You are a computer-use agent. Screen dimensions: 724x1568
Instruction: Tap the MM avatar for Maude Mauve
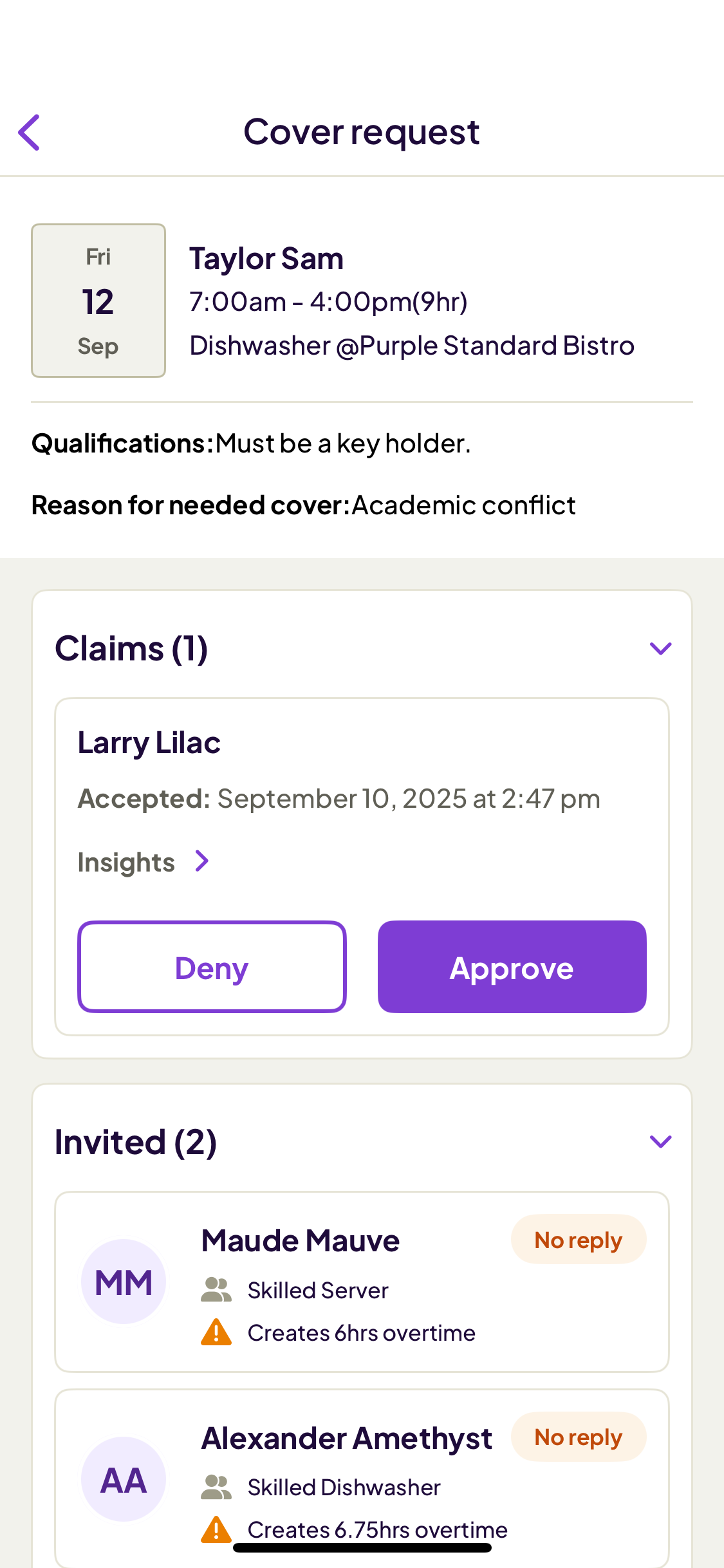click(x=124, y=1282)
